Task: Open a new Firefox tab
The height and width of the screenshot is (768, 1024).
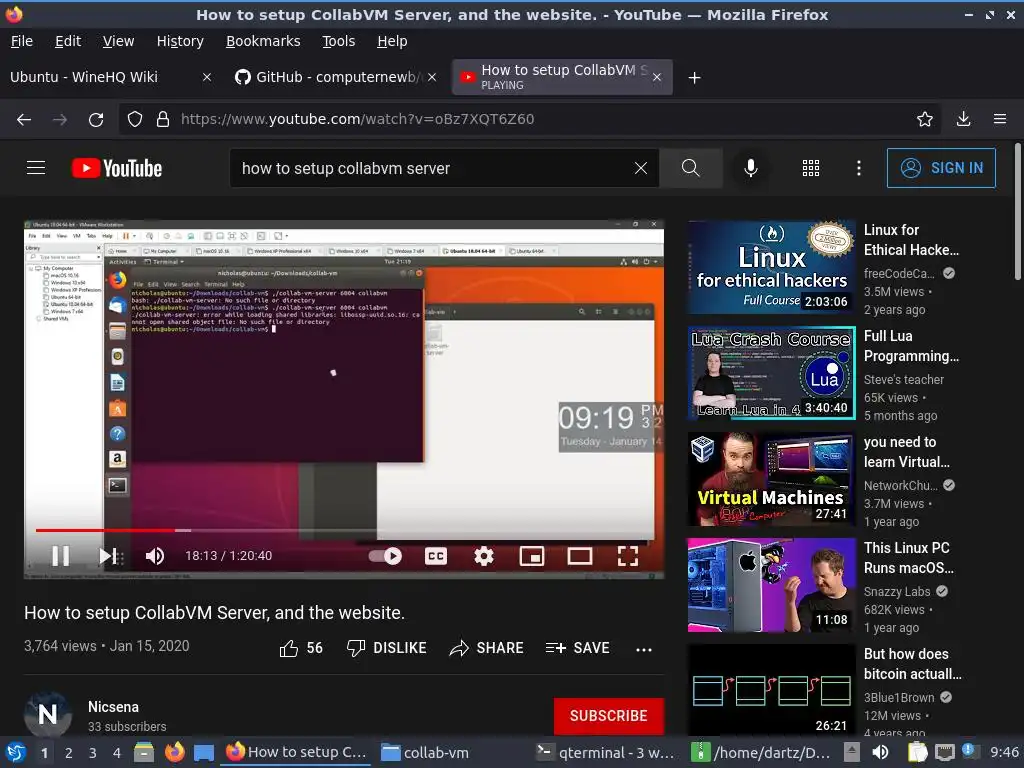Action: pos(694,78)
